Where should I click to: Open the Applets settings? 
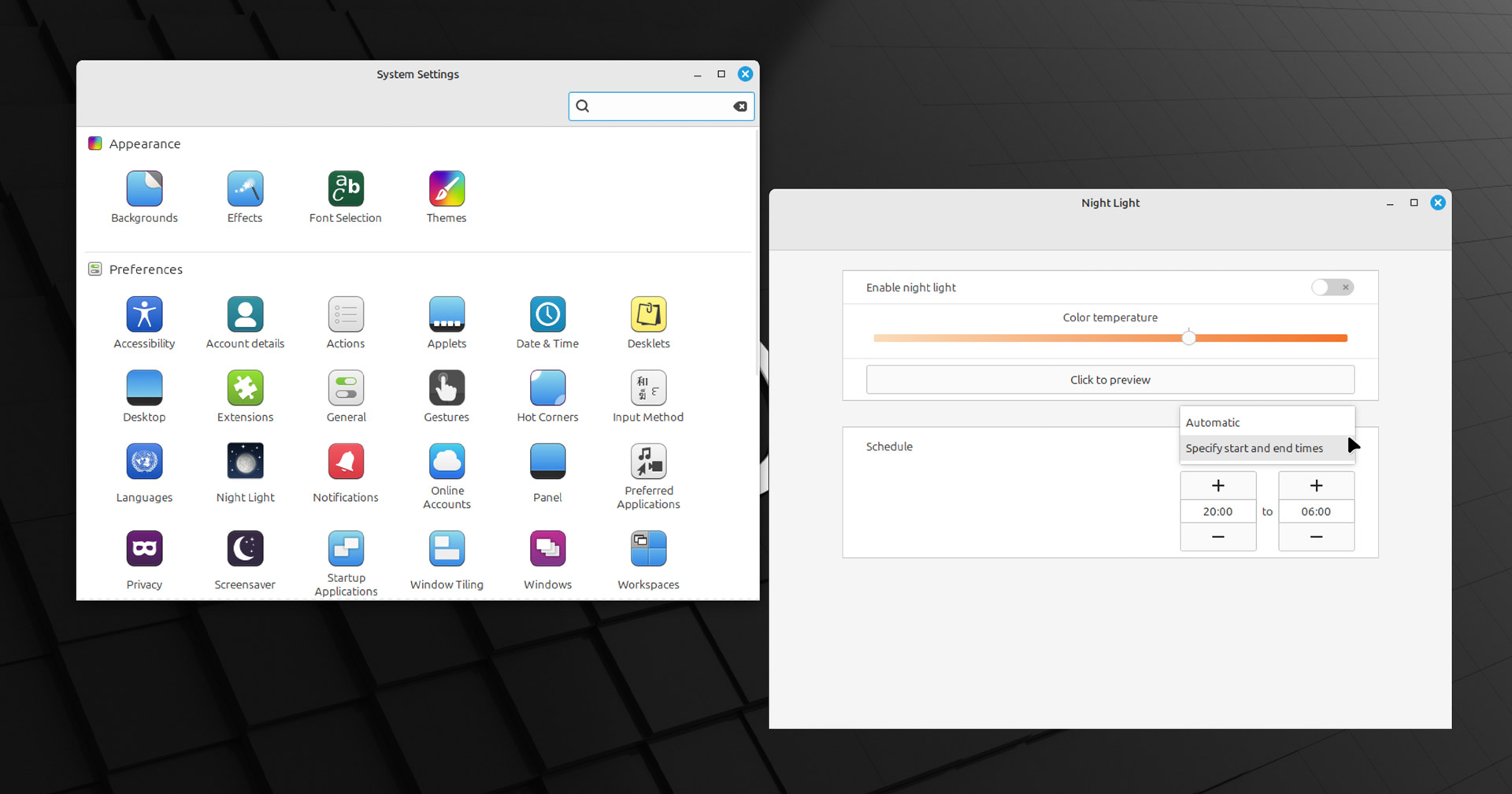[447, 314]
